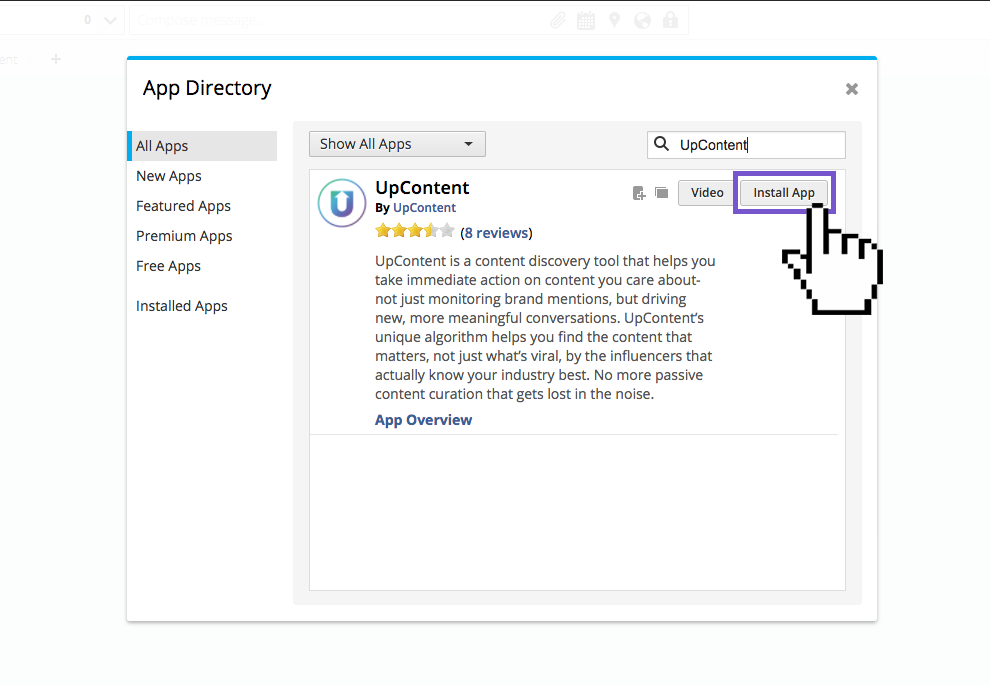Click the calendar schedule icon in compose bar
Screen dimensions: 990x685
(586, 21)
